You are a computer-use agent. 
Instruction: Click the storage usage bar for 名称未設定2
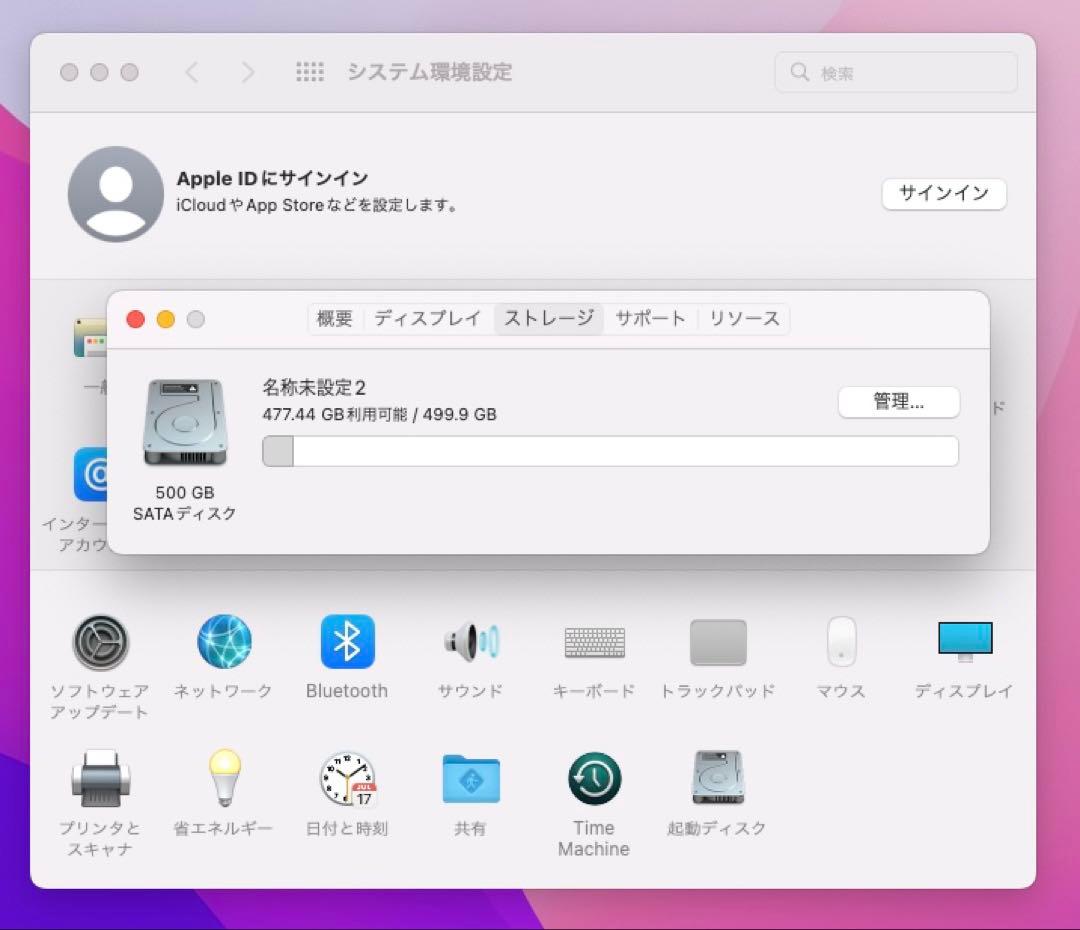[610, 451]
